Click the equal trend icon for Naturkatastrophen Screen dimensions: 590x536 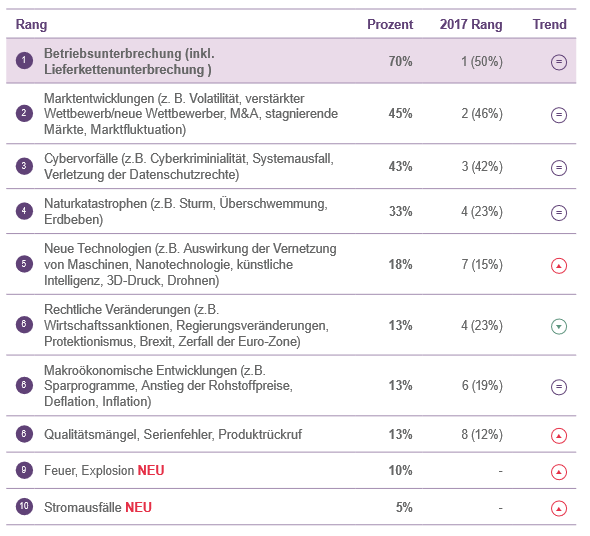click(559, 213)
